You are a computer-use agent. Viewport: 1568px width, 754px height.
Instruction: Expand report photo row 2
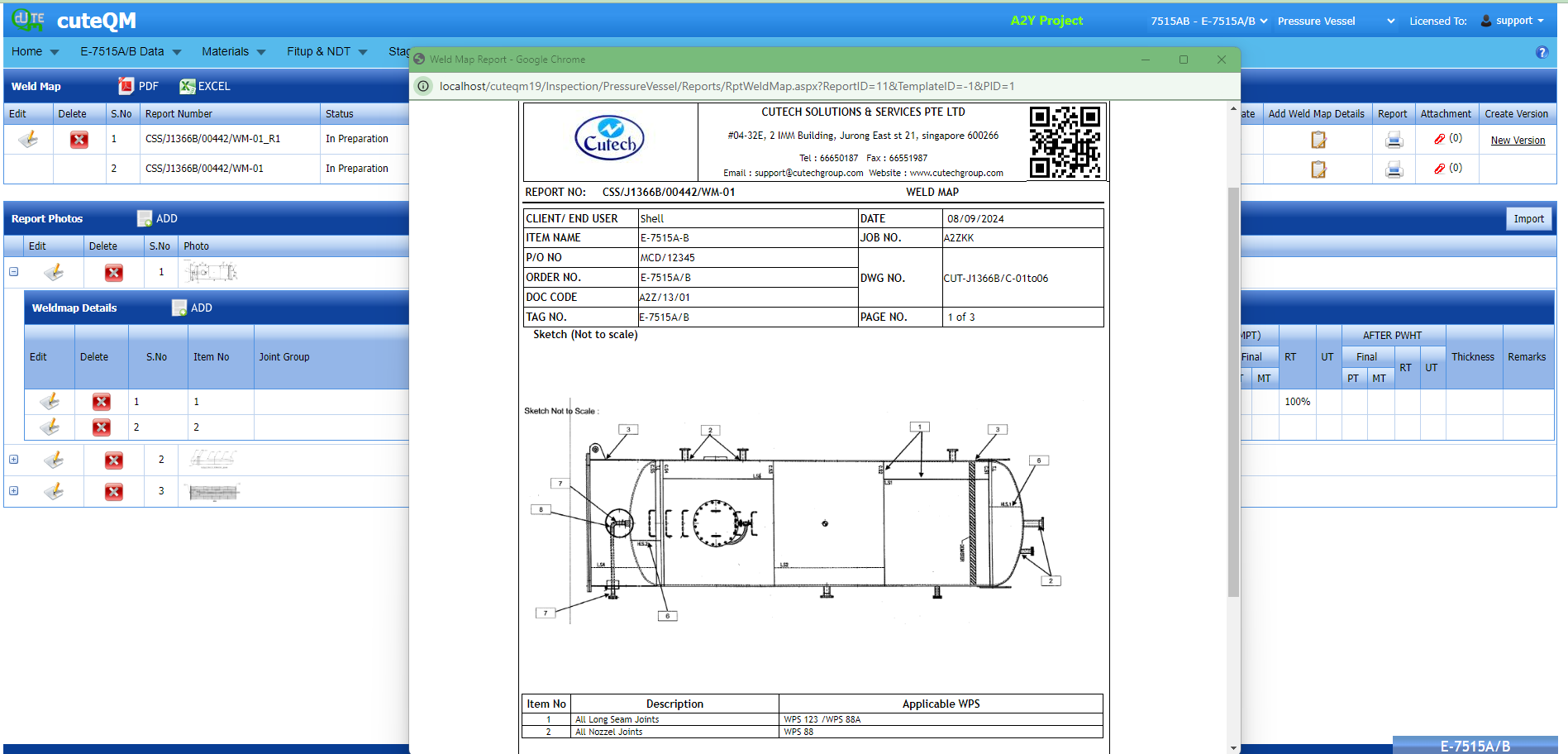14,460
